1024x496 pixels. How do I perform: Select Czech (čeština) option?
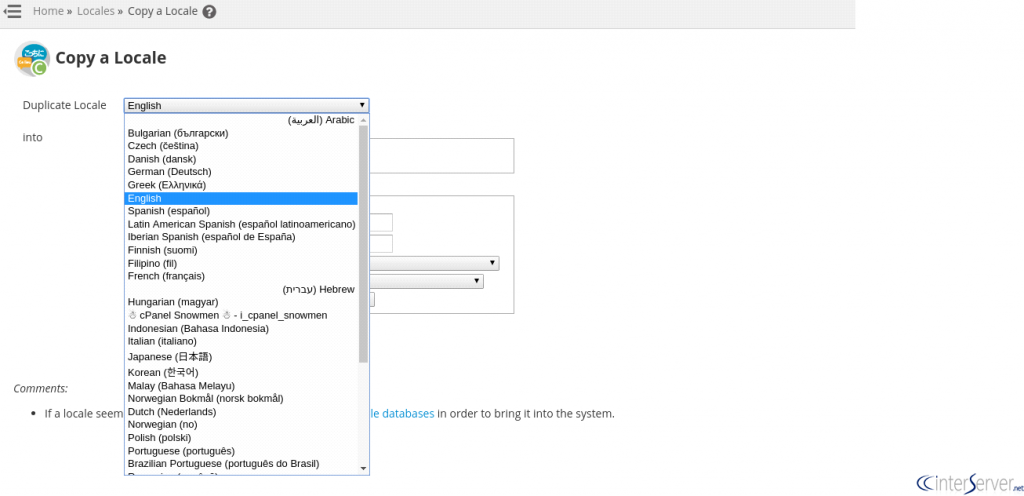[x=241, y=146]
